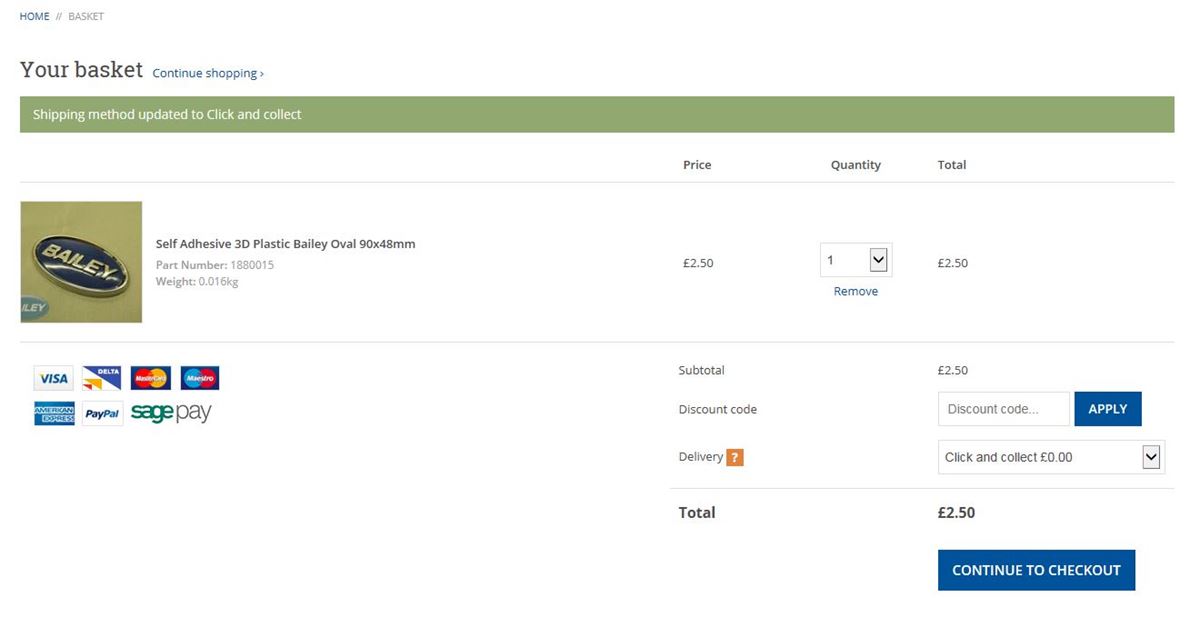Viewport: 1200px width, 617px height.
Task: Click the Subtotal £2.50 amount
Action: click(x=953, y=370)
